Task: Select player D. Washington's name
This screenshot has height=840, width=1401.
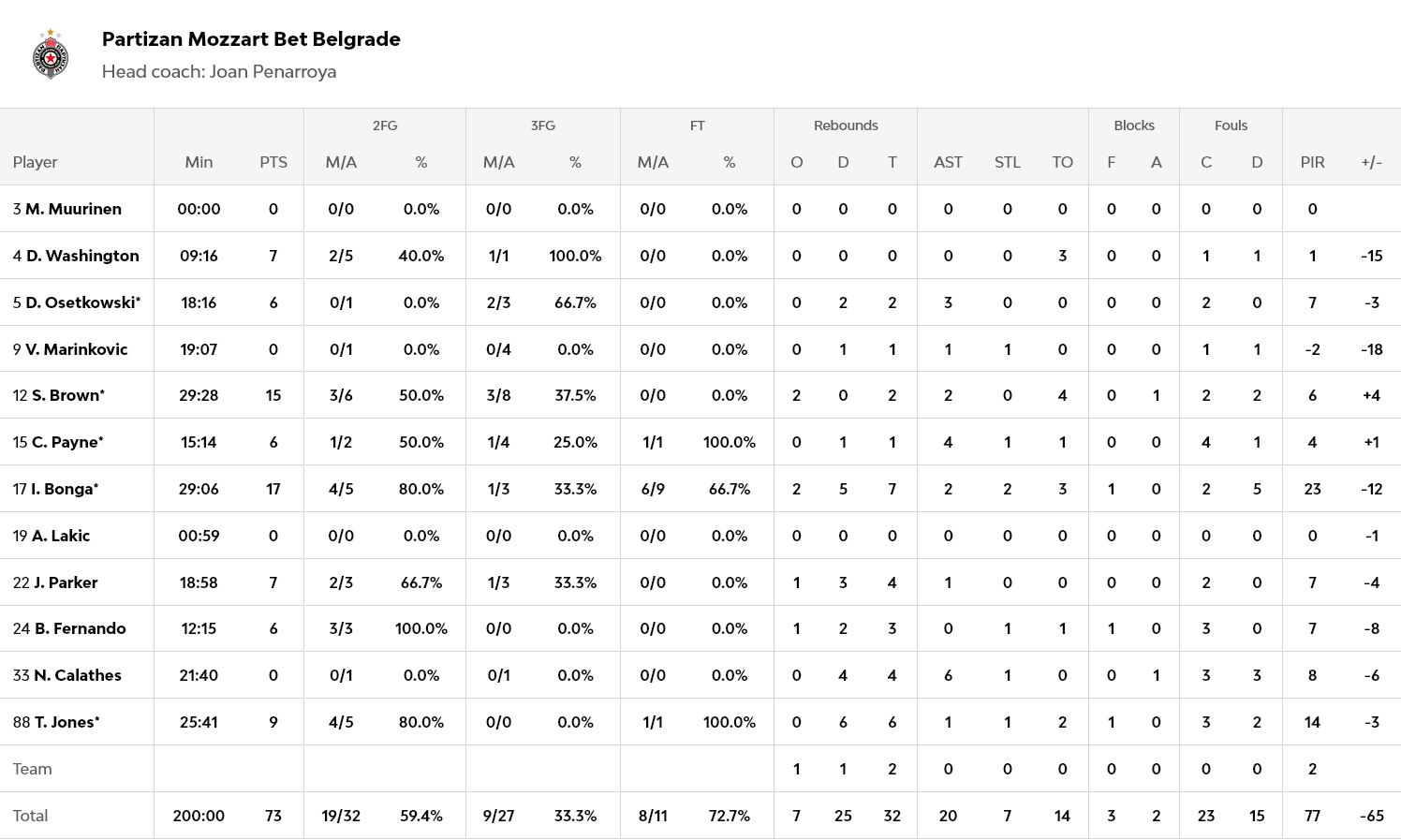Action: point(82,256)
